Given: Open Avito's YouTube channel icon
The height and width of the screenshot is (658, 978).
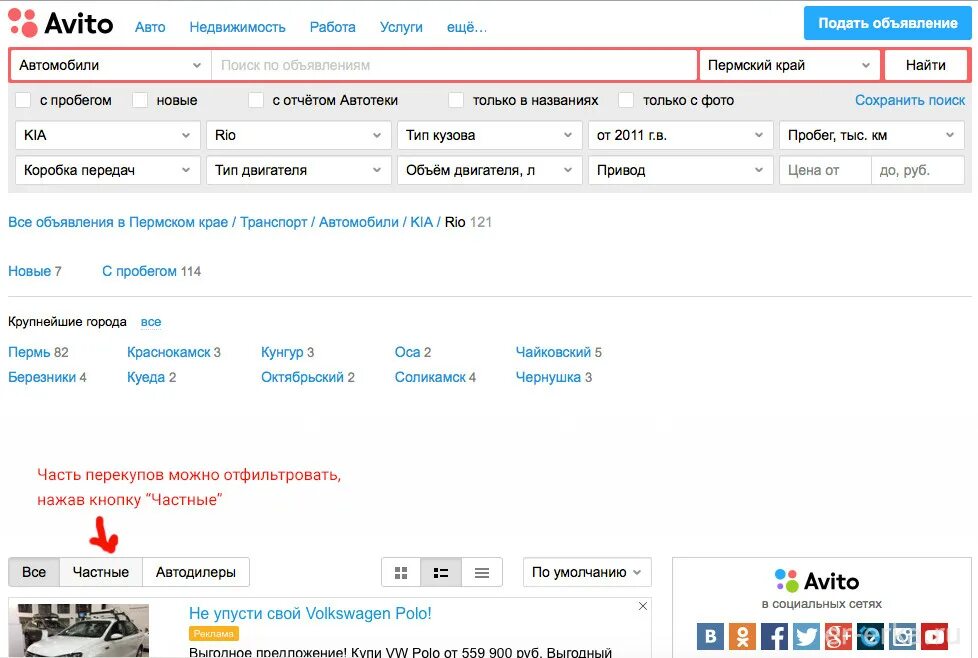Looking at the screenshot, I should (x=934, y=637).
